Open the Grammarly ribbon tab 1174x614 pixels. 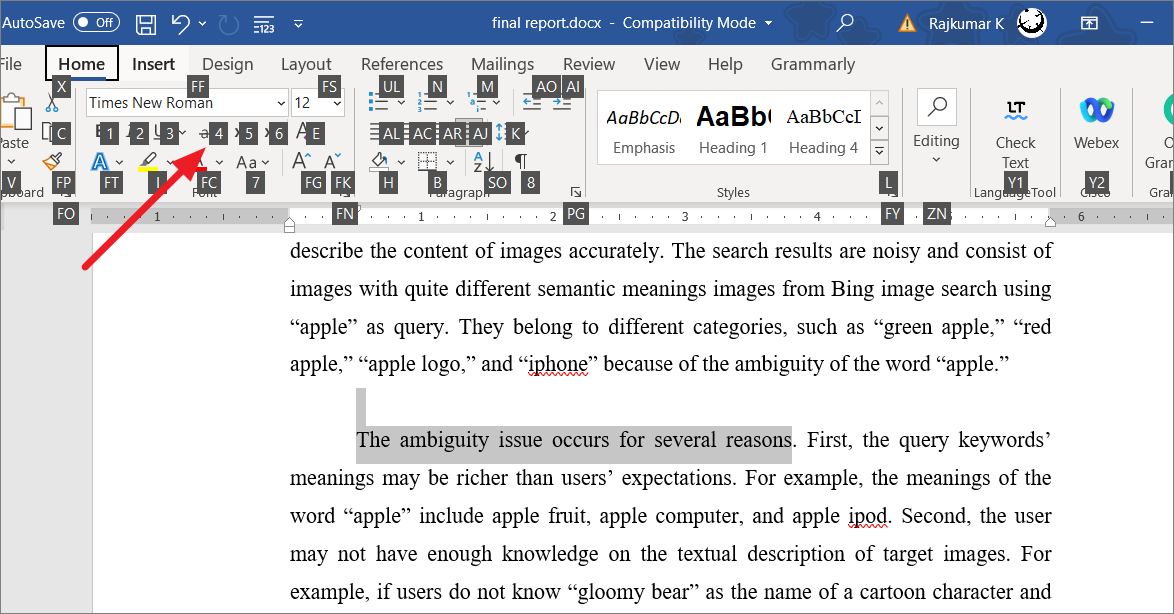coord(813,63)
